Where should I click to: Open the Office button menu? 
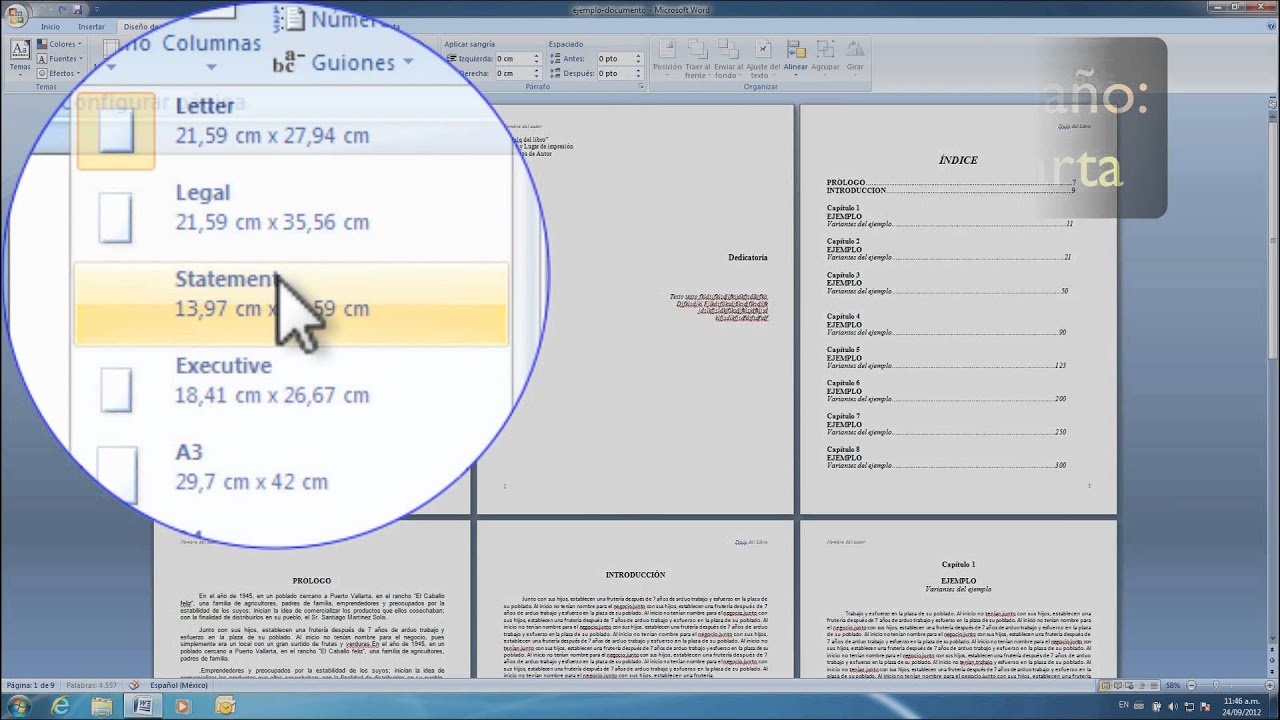point(16,14)
